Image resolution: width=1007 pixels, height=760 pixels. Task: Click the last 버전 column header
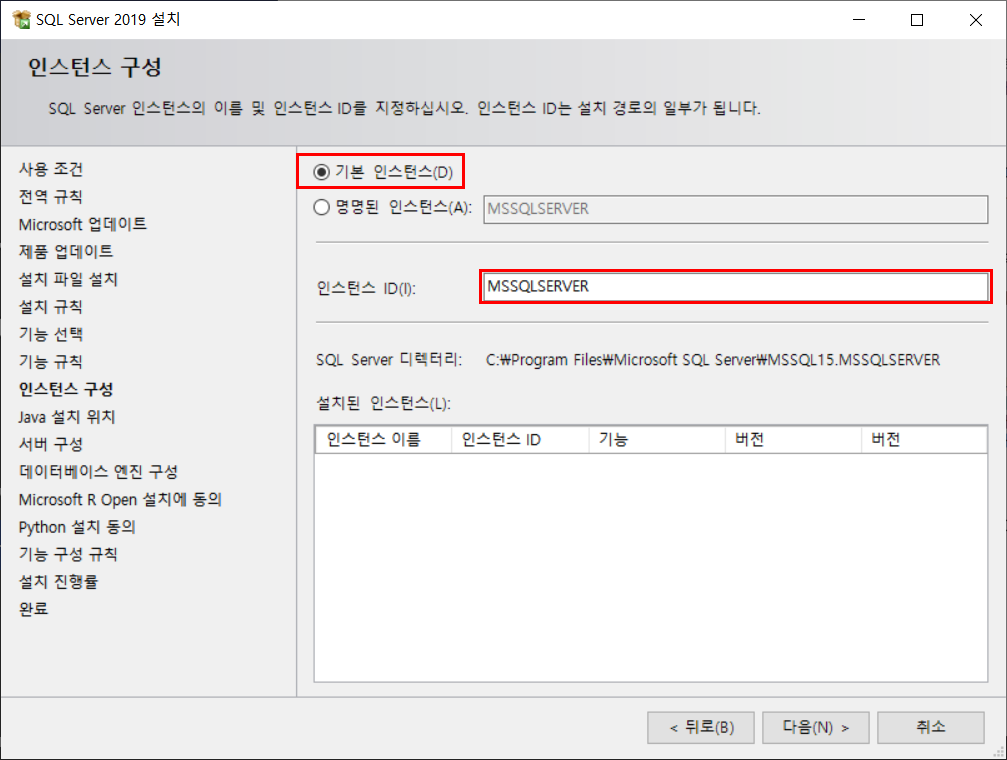point(924,439)
